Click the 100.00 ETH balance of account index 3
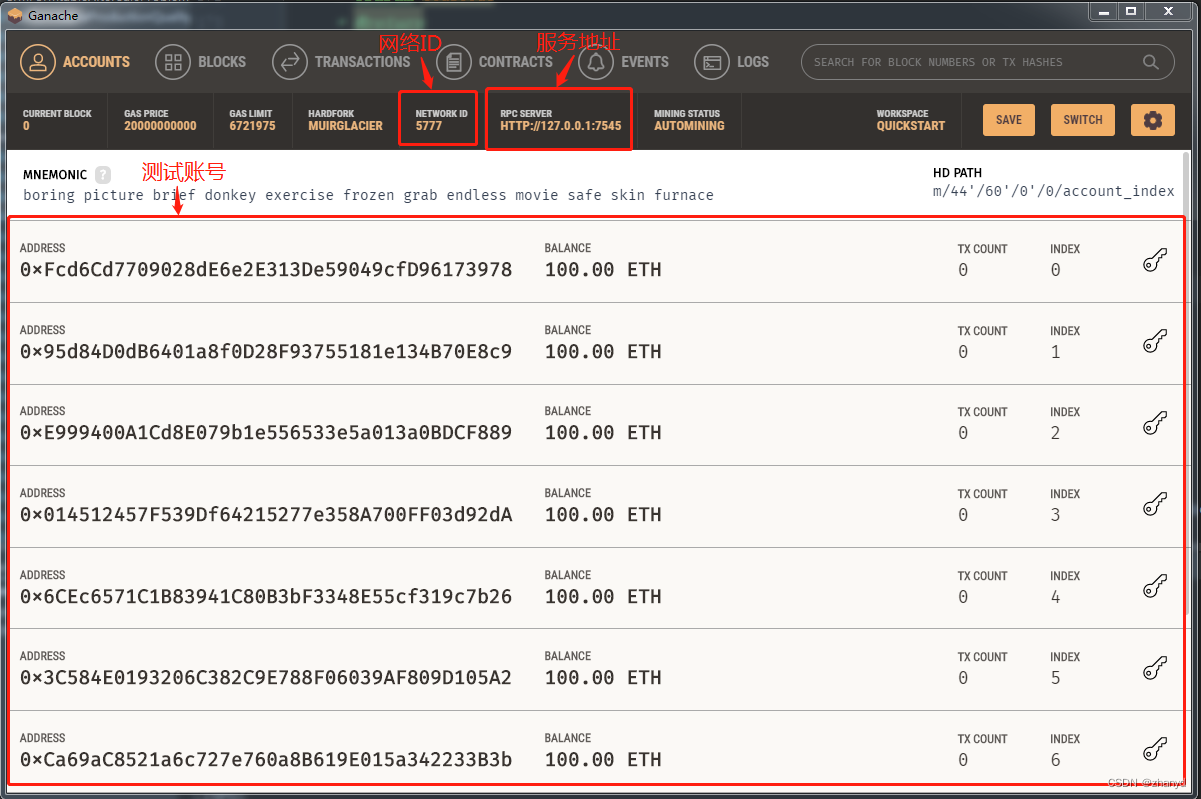The image size is (1201, 799). (x=603, y=515)
